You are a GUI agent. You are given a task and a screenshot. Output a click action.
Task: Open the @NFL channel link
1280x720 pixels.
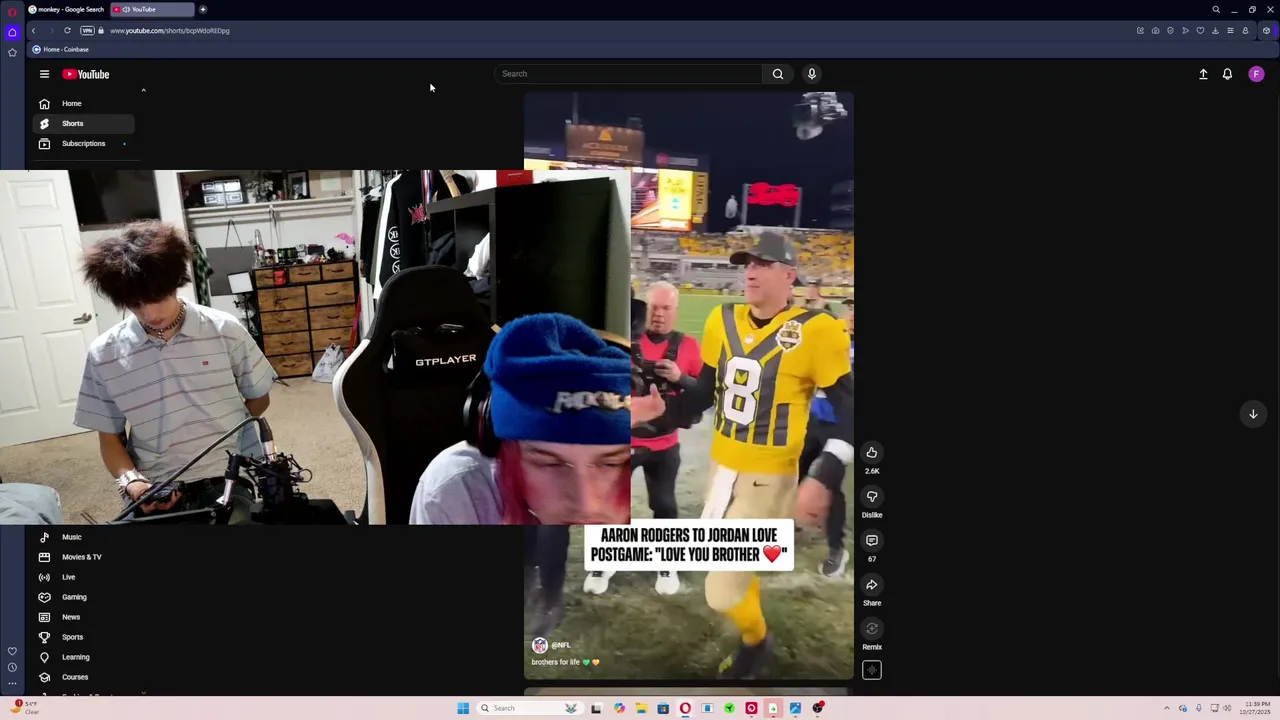tap(561, 645)
